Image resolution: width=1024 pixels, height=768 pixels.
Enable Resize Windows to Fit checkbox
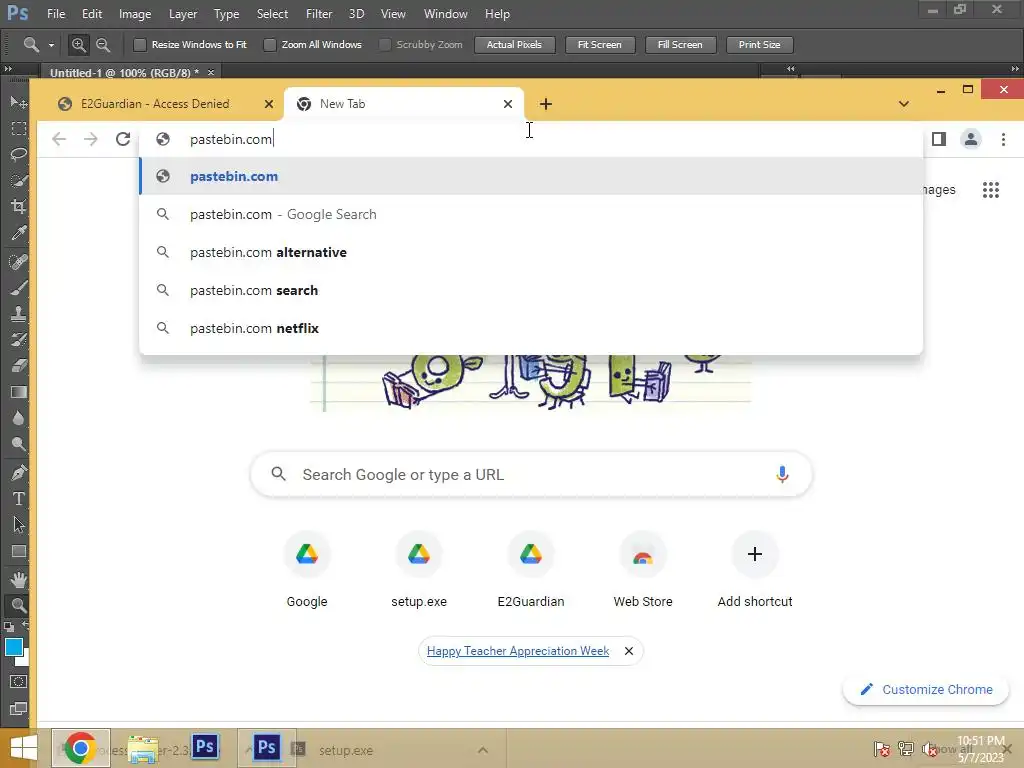(139, 44)
